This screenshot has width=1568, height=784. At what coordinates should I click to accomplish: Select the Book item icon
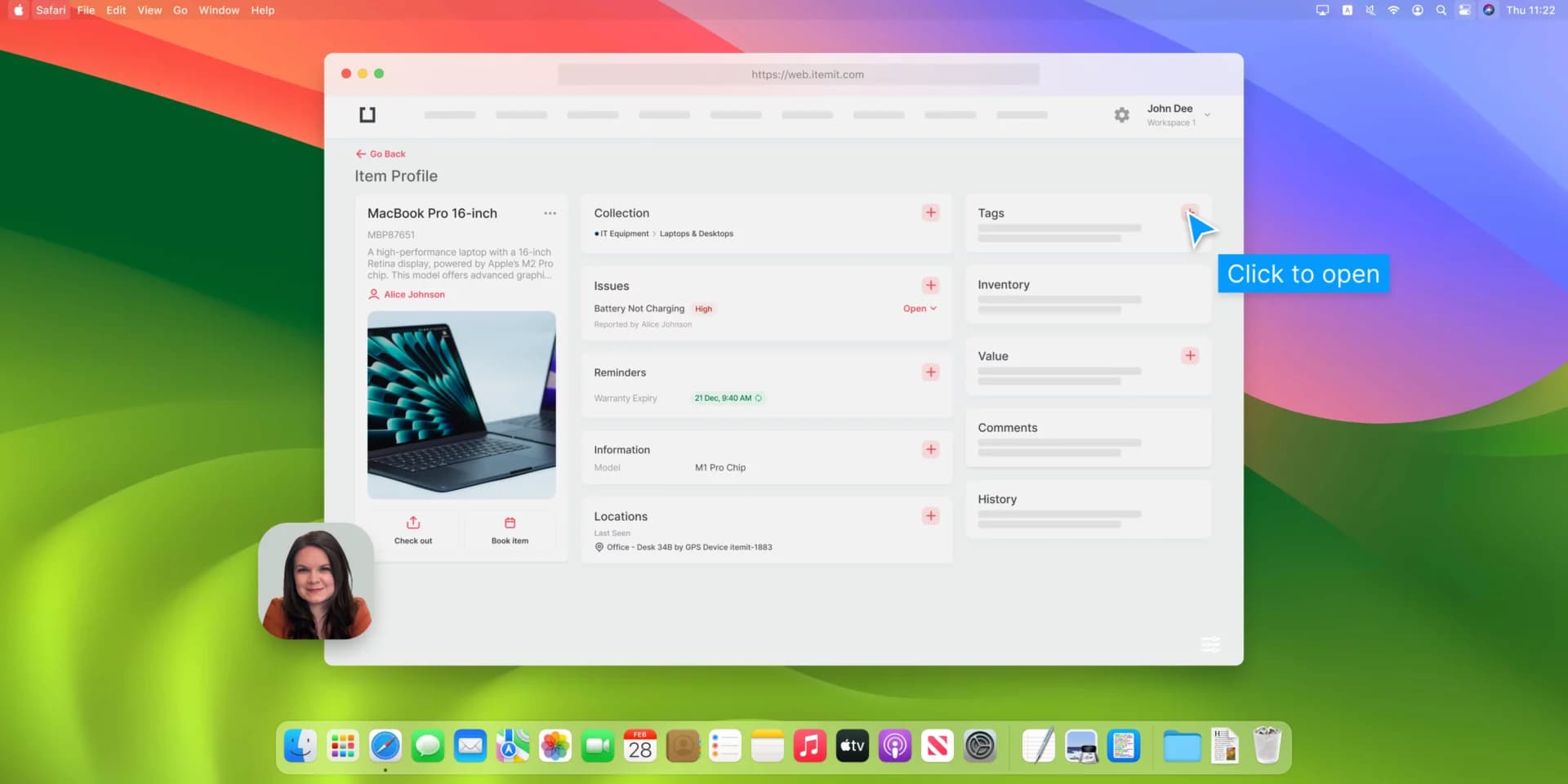[510, 523]
